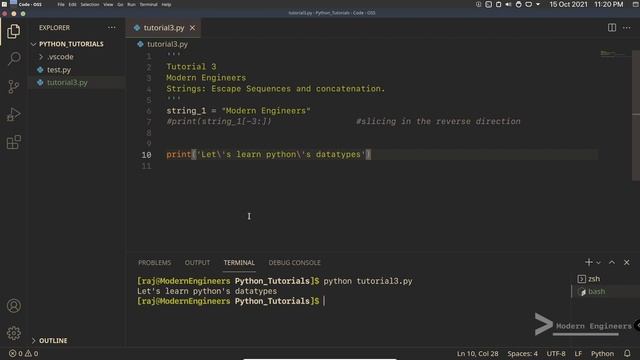
Task: Click the terminal prompt input line
Action: (324, 301)
